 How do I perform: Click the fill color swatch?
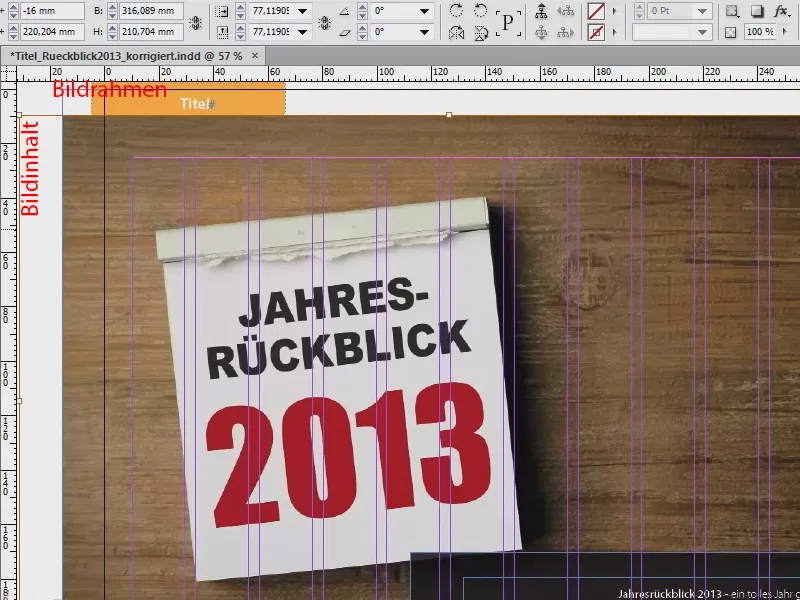(x=596, y=11)
